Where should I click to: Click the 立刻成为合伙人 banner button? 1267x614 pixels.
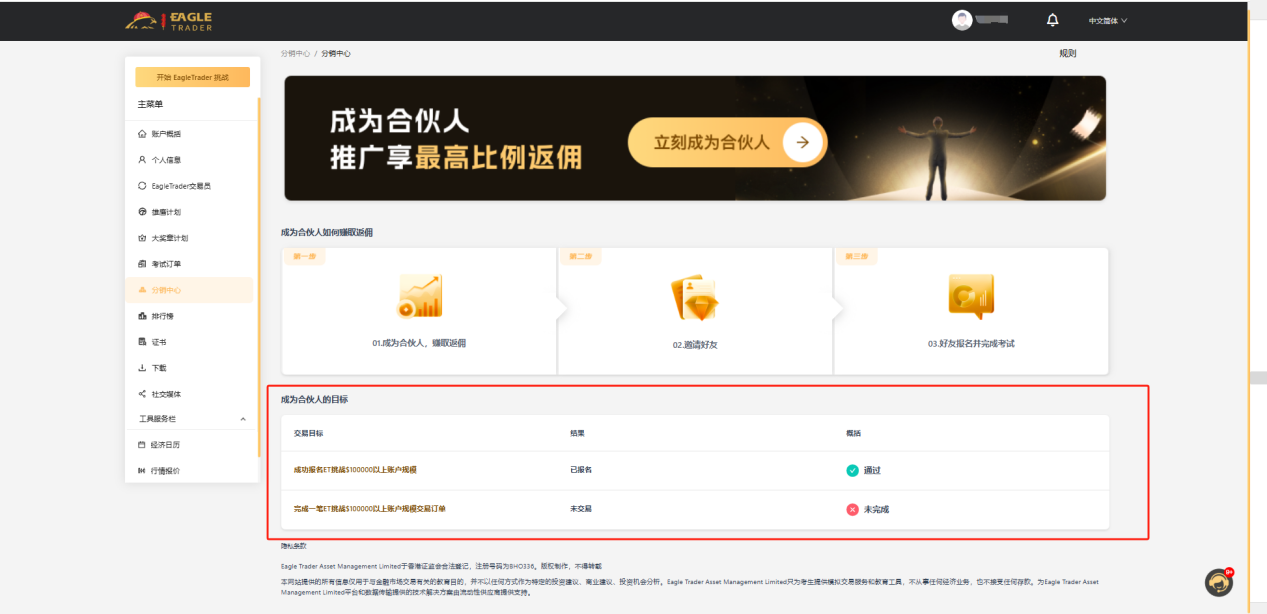click(x=727, y=142)
